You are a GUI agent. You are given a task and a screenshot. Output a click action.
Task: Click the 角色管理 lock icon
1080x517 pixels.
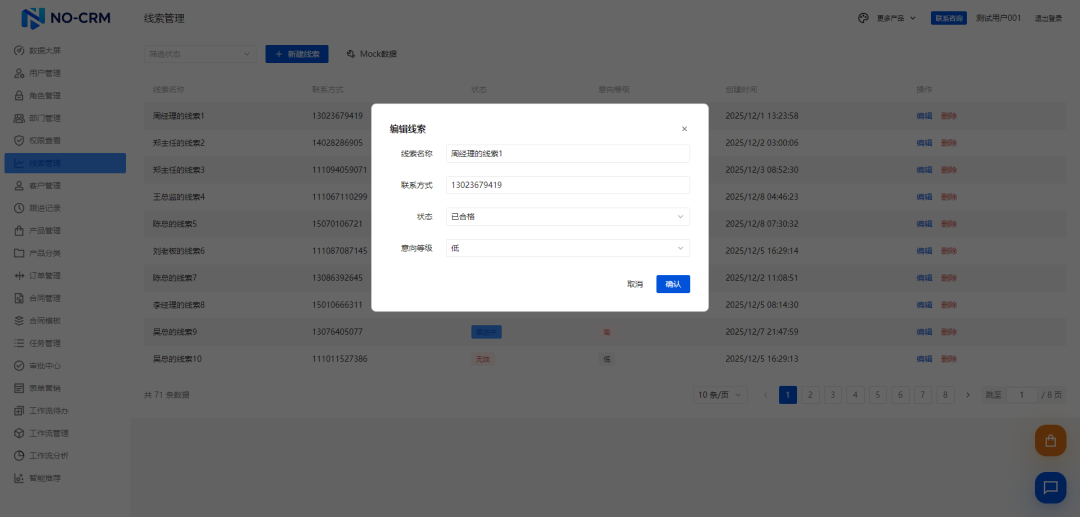pos(19,96)
